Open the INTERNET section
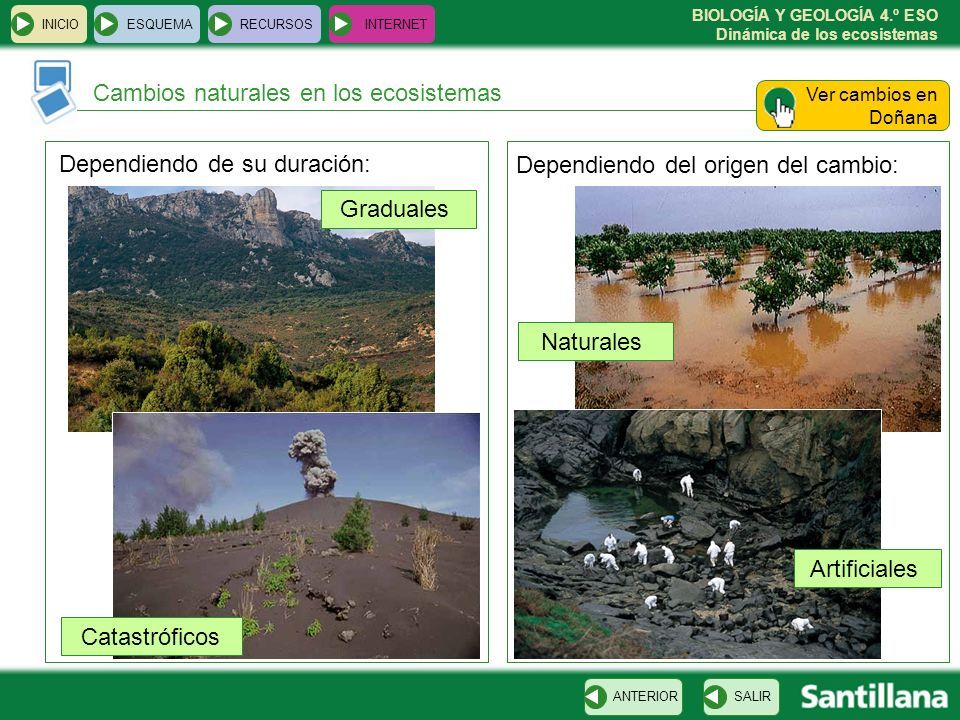960x720 pixels. coord(381,24)
